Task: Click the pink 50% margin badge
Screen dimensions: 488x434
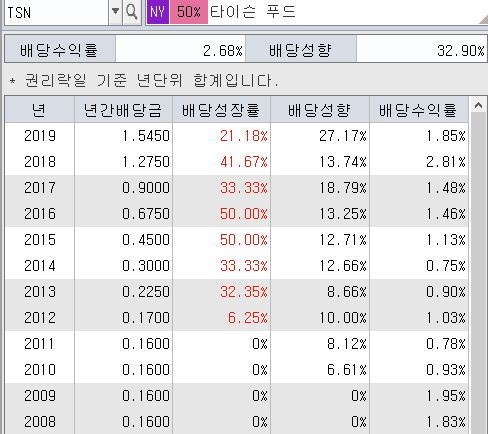Action: click(x=189, y=12)
